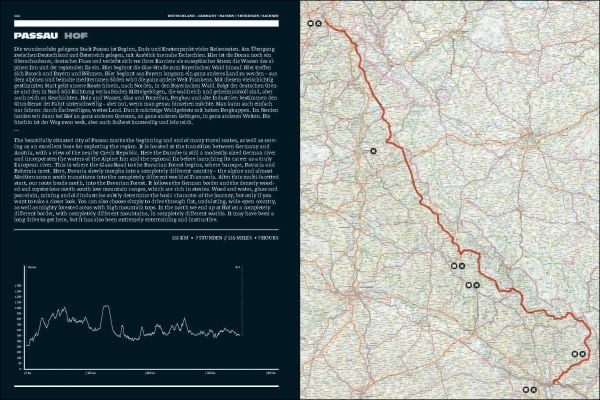Click the elevation chart's horizontal axis

[146, 368]
